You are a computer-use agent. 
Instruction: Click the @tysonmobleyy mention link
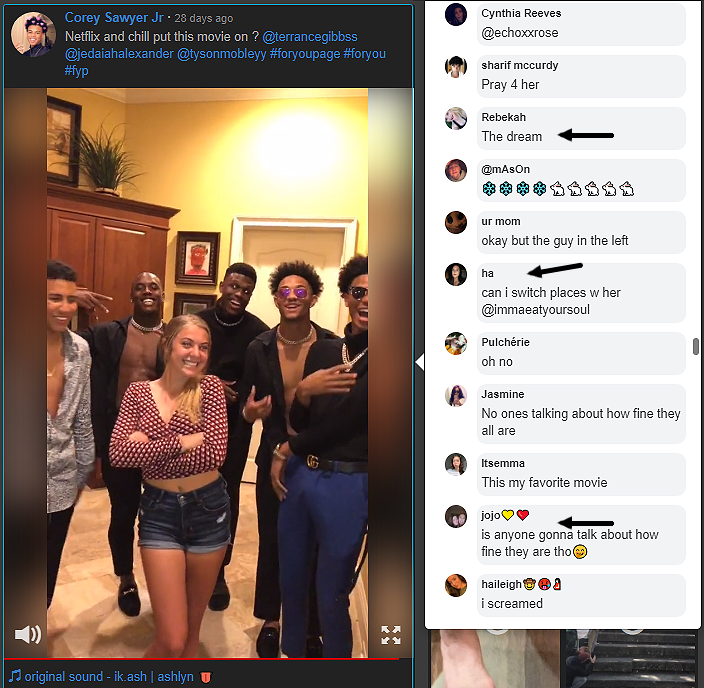click(221, 53)
